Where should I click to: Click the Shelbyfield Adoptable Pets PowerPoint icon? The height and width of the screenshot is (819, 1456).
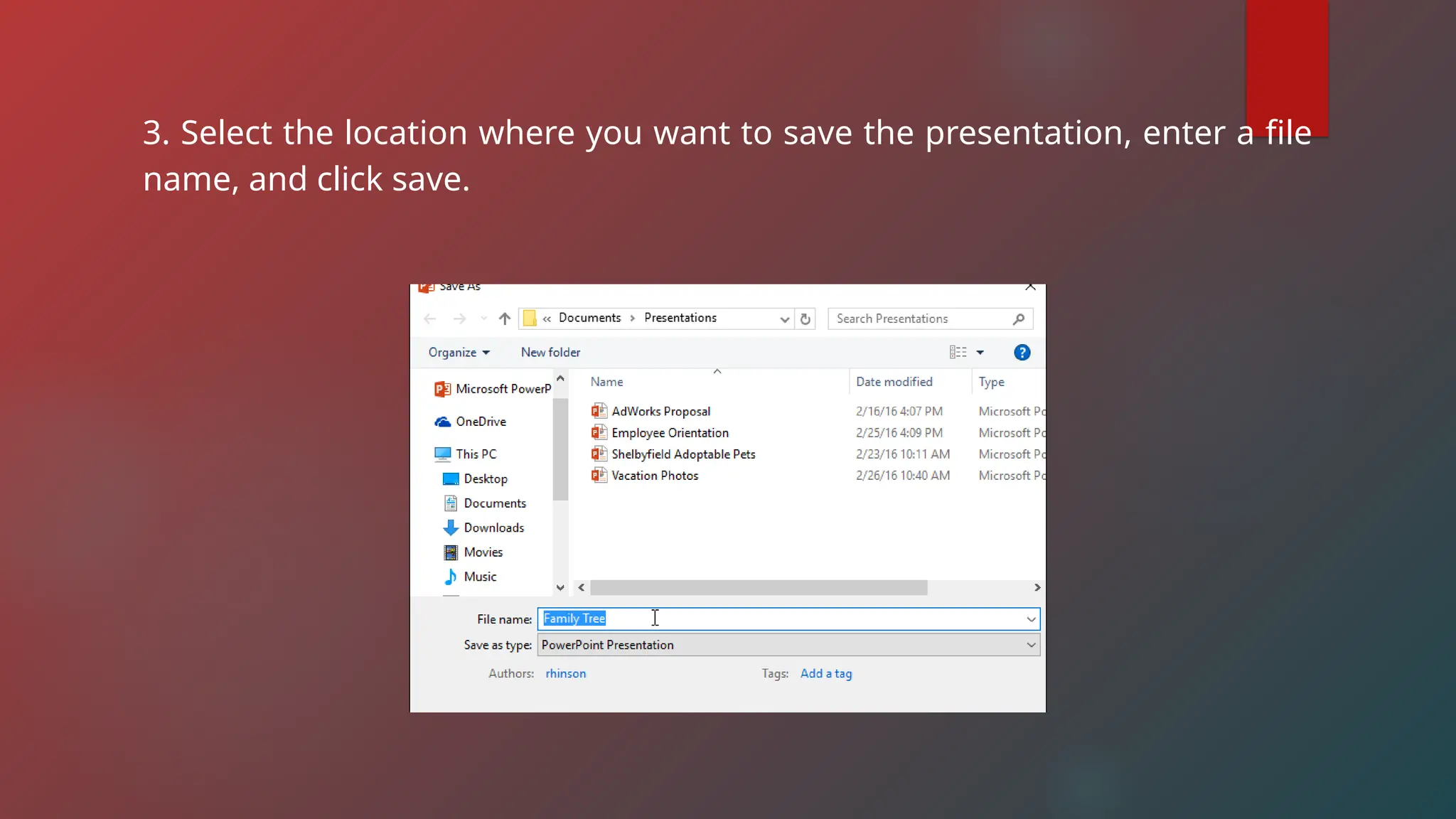pyautogui.click(x=599, y=454)
